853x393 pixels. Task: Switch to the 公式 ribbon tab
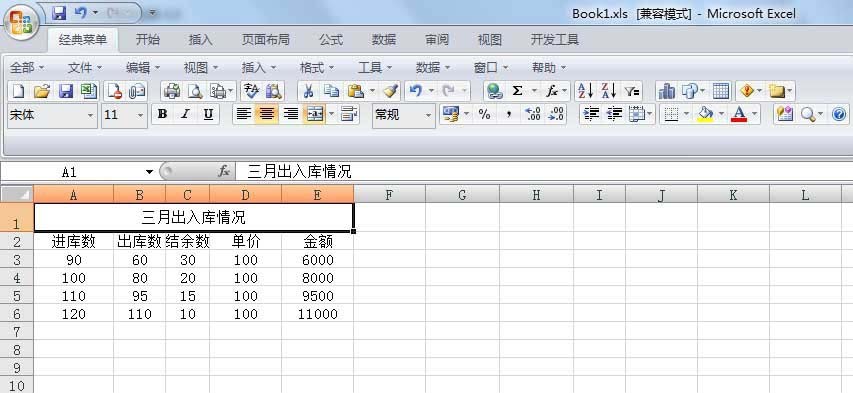tap(331, 40)
